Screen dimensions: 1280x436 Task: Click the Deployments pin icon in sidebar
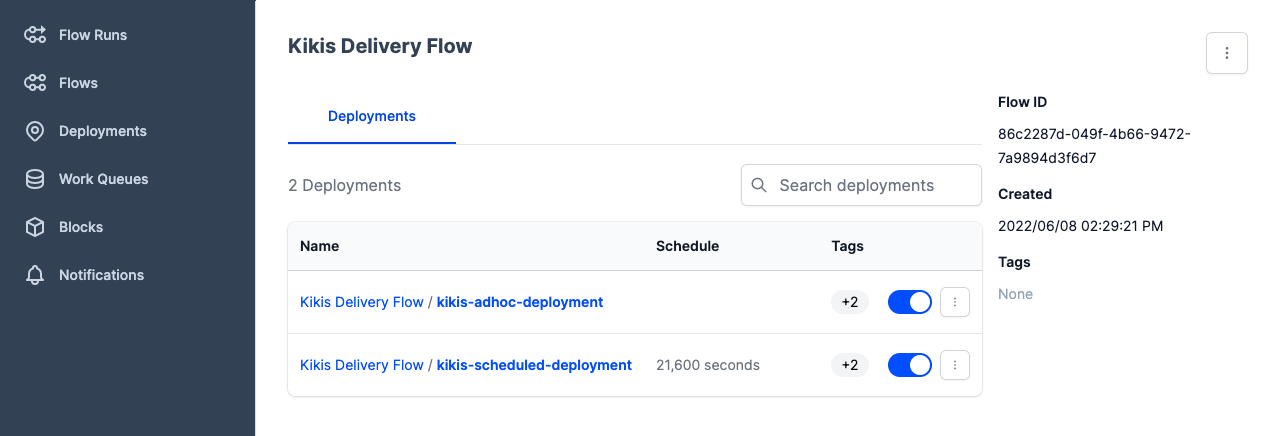35,131
